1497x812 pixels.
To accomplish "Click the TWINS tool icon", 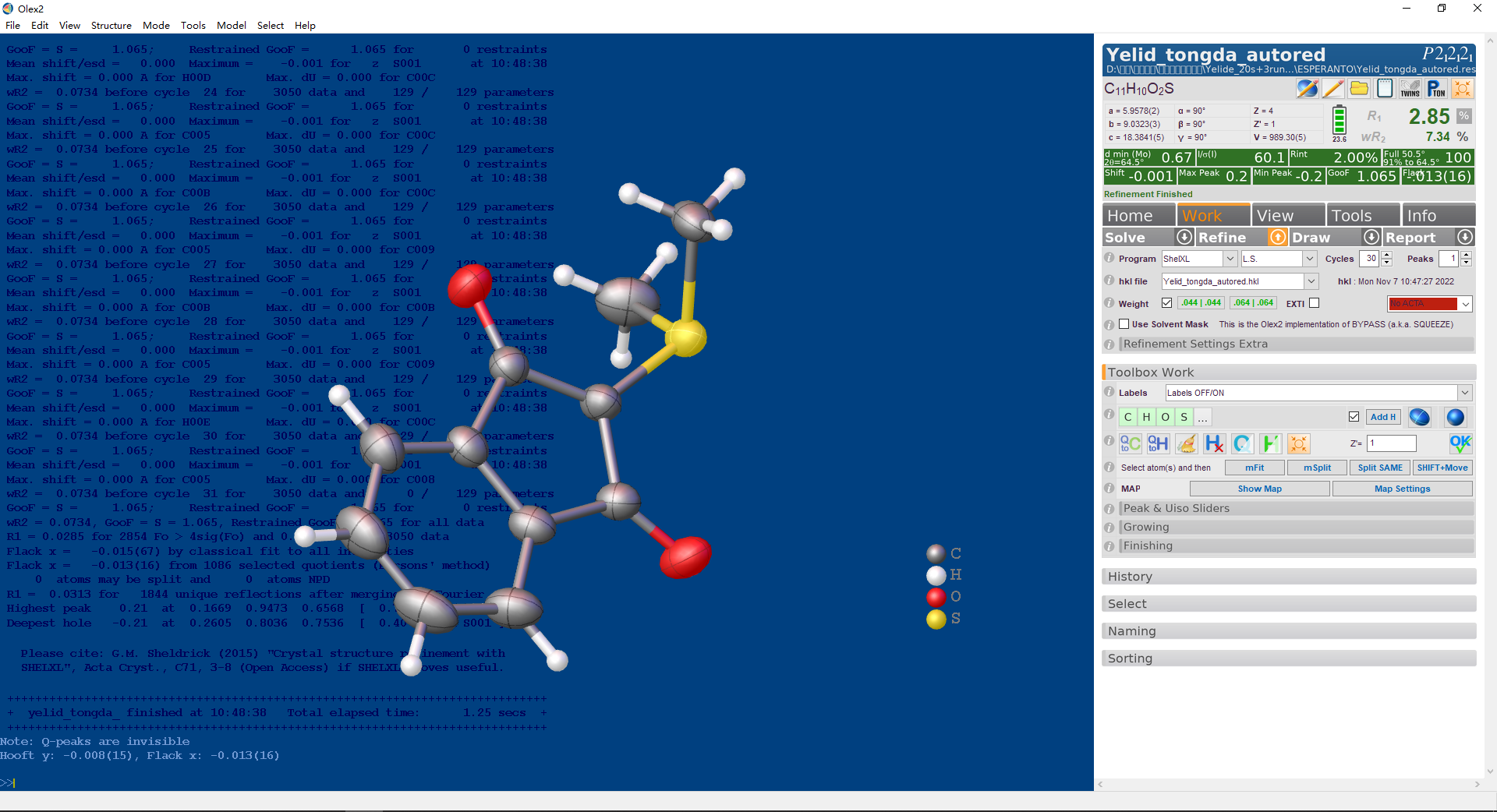I will pos(1410,89).
